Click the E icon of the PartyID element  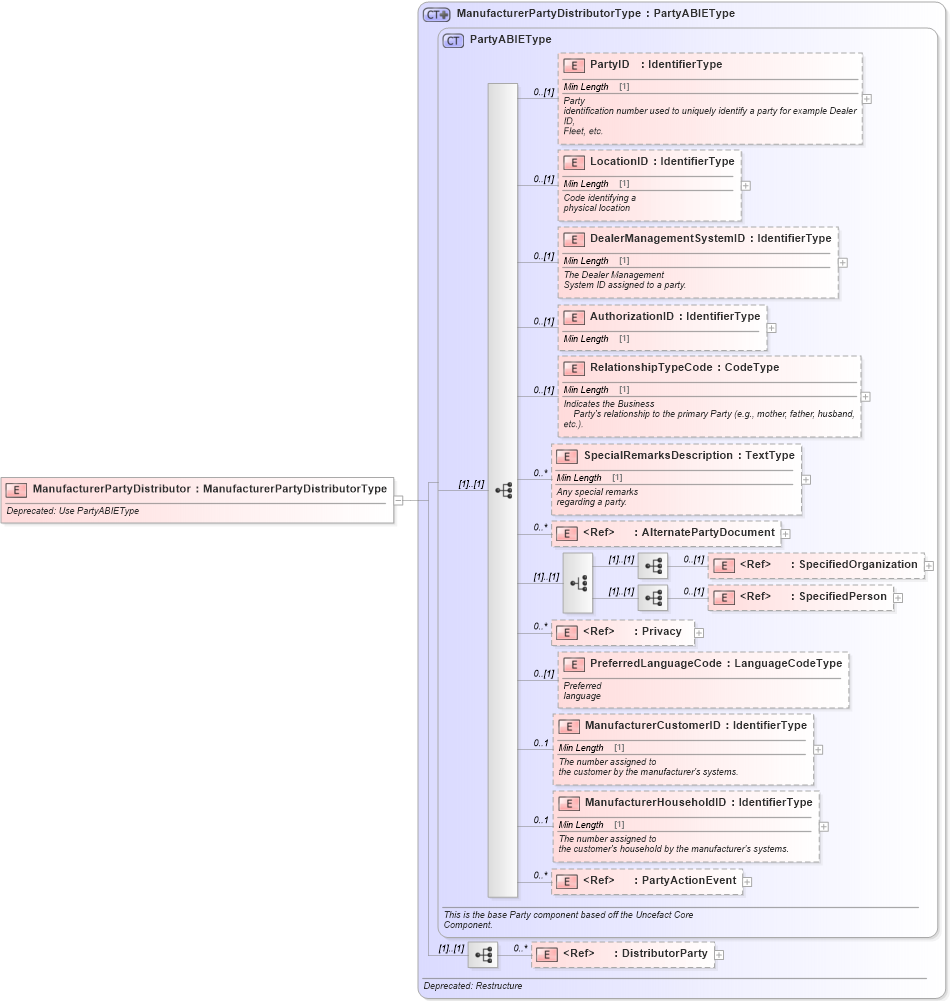click(575, 65)
